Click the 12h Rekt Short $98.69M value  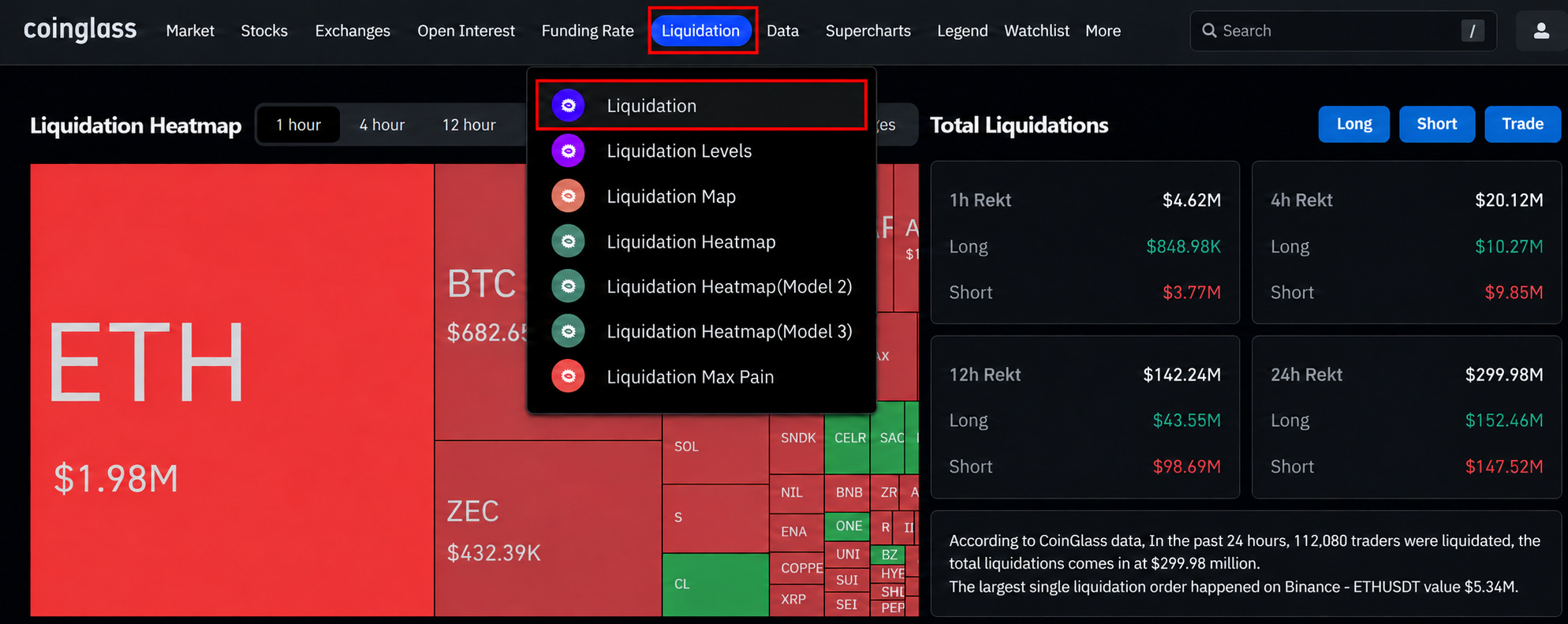(x=1186, y=466)
